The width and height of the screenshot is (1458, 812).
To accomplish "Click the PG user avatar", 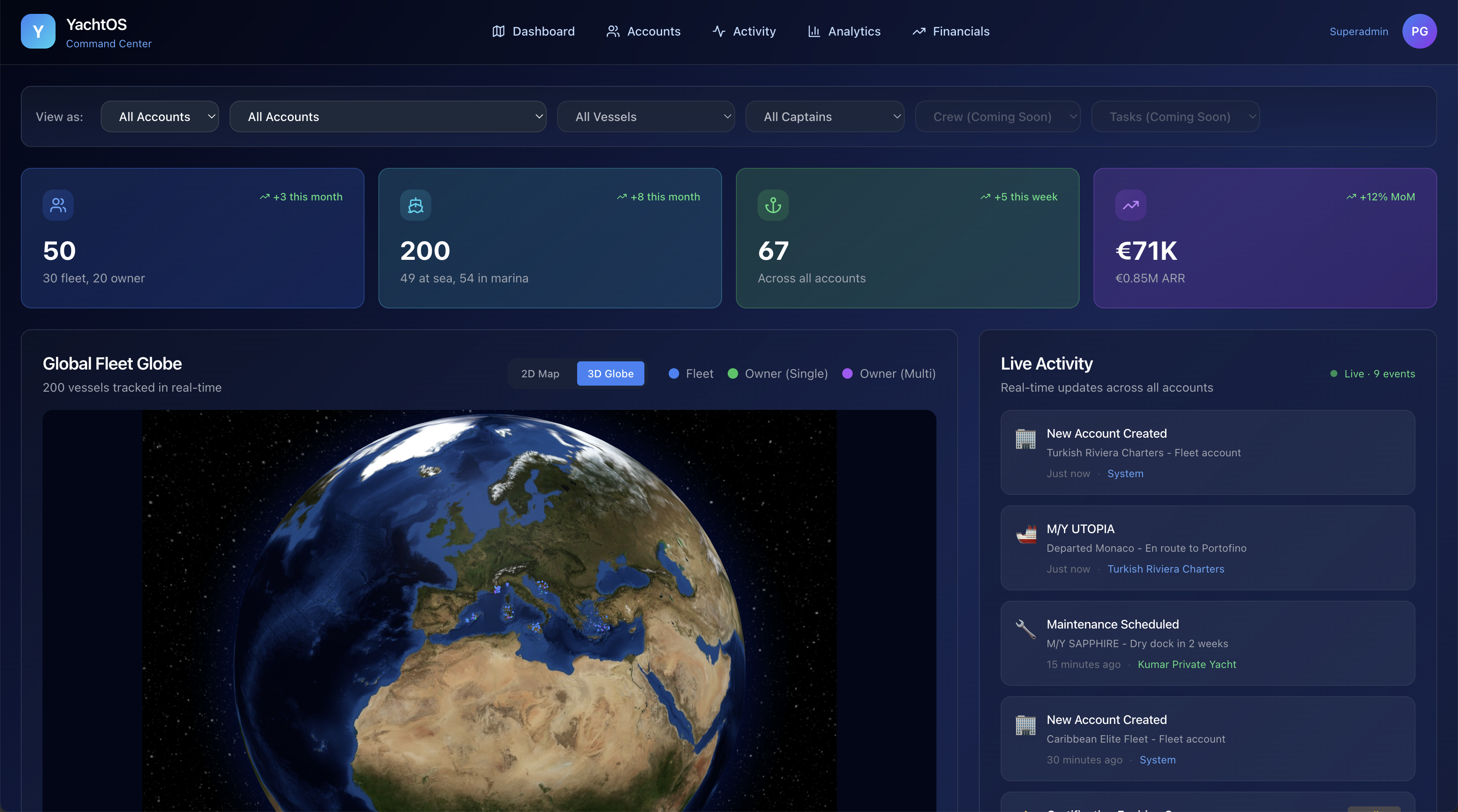I will point(1419,31).
